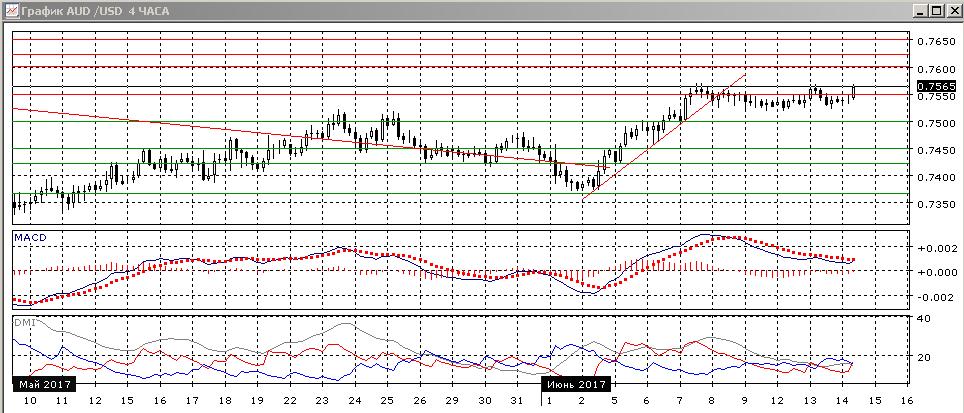
Task: Click date label 25 on the time axis
Action: click(x=387, y=401)
